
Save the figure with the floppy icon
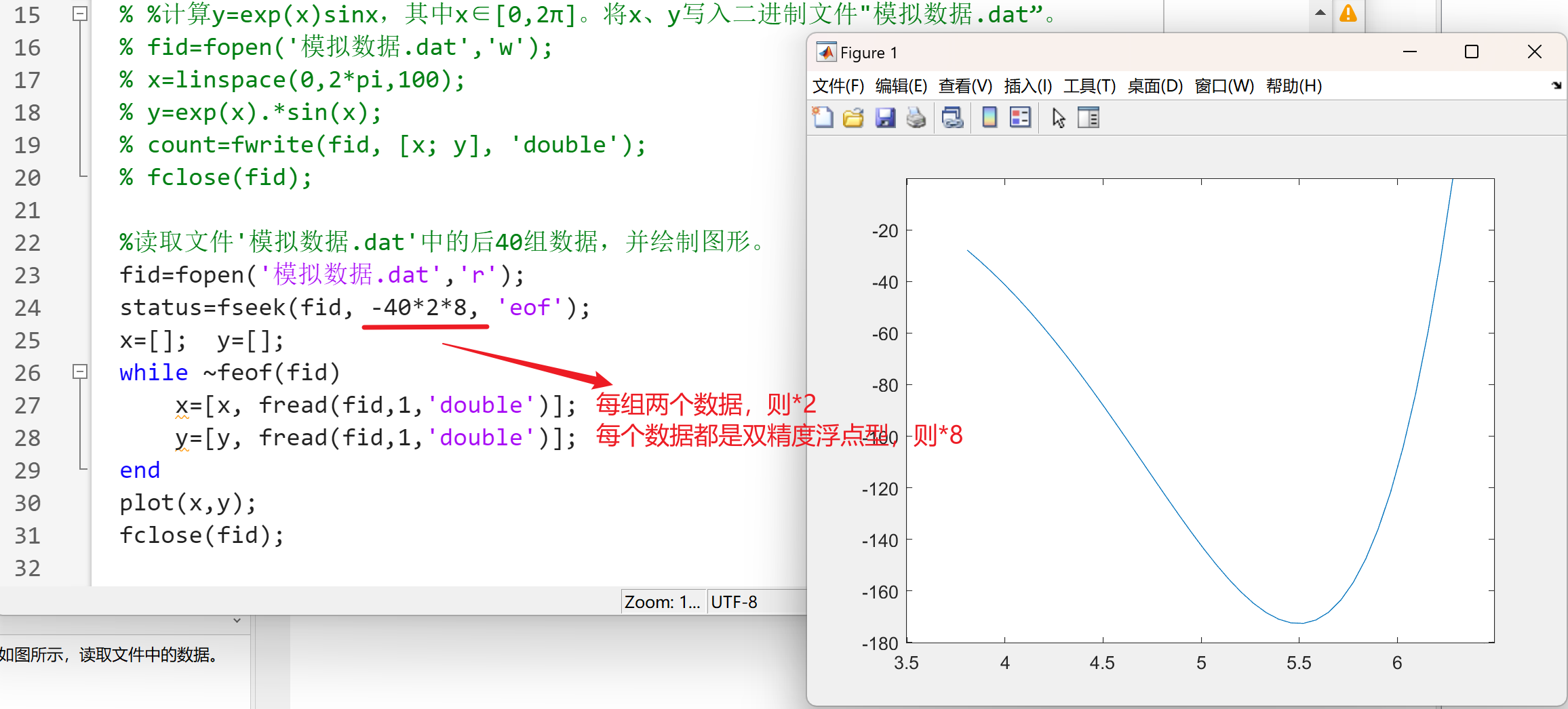(885, 118)
